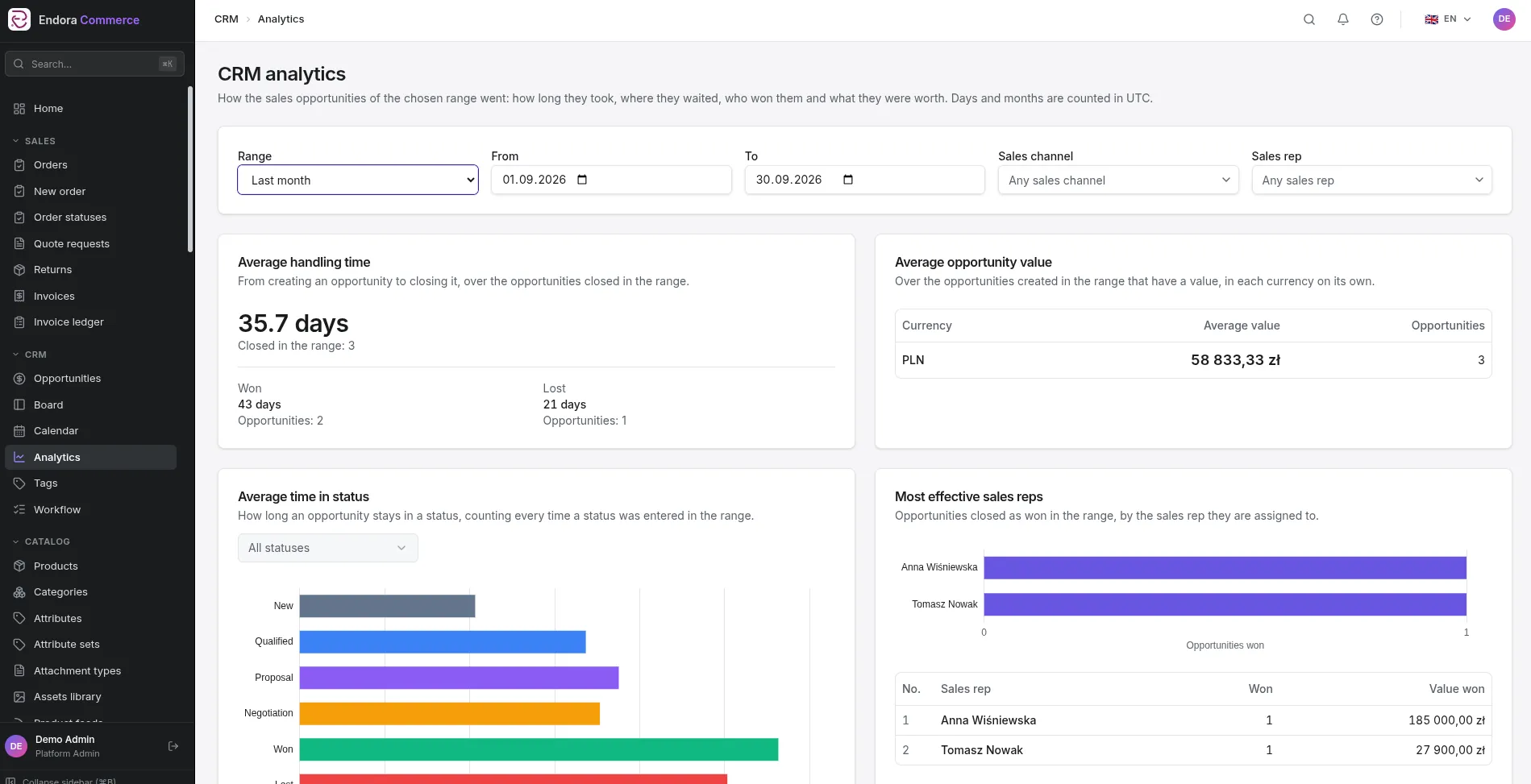Click the New order icon

pyautogui.click(x=19, y=192)
